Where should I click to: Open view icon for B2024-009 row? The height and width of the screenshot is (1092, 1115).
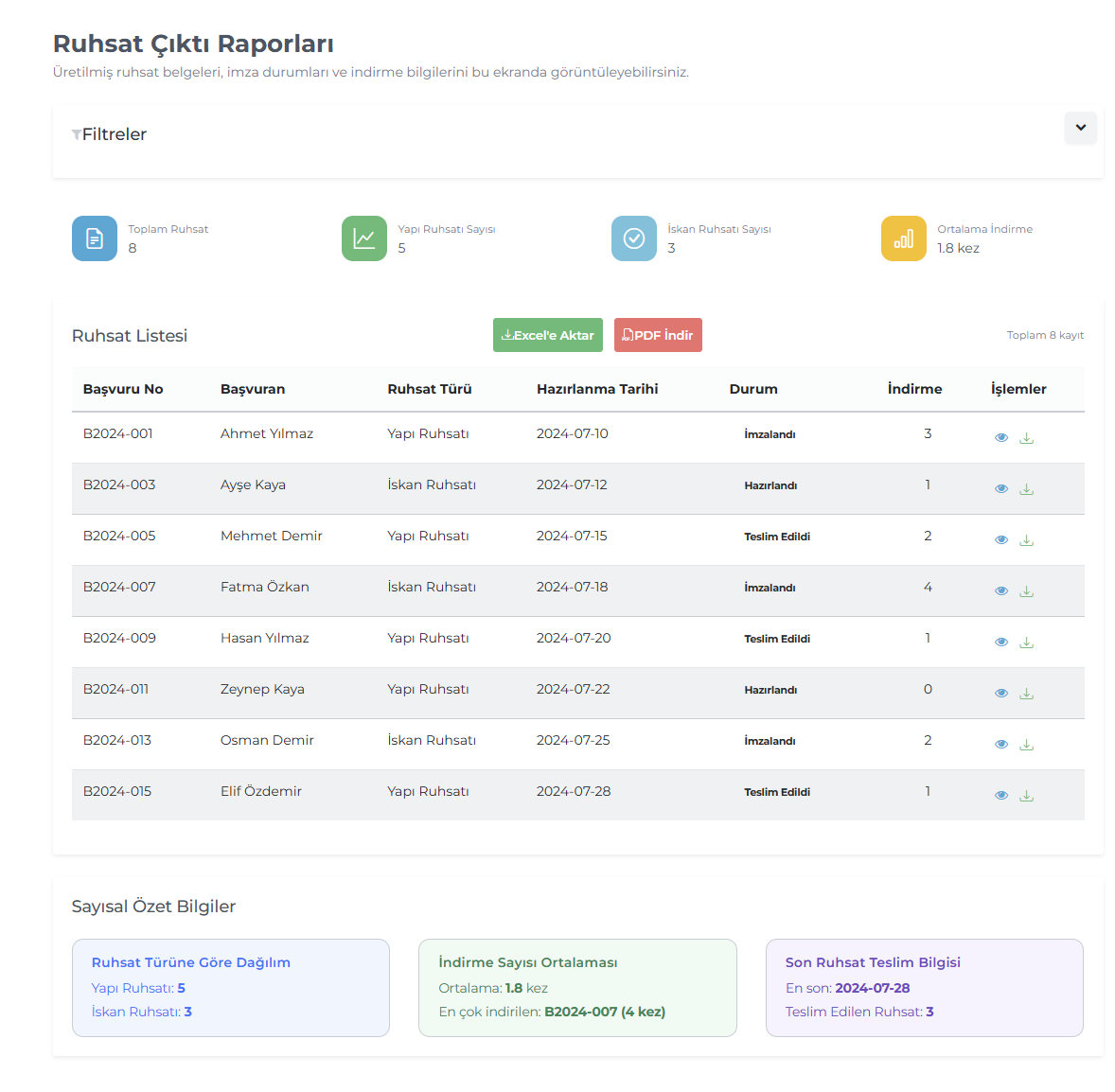[x=1000, y=643]
